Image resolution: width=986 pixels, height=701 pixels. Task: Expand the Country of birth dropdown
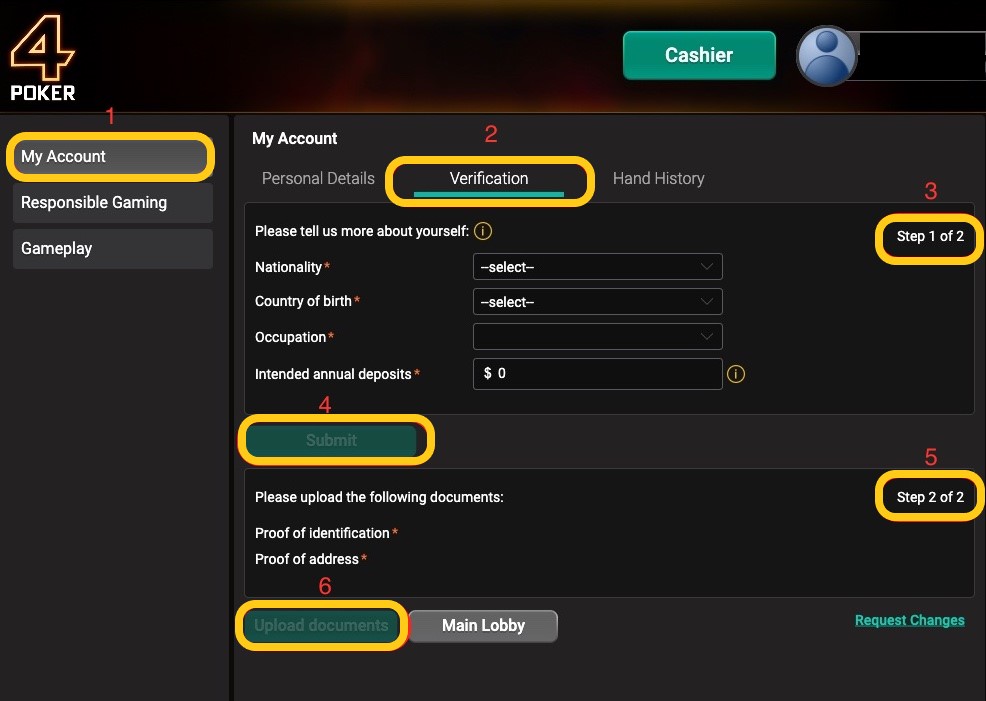click(597, 302)
